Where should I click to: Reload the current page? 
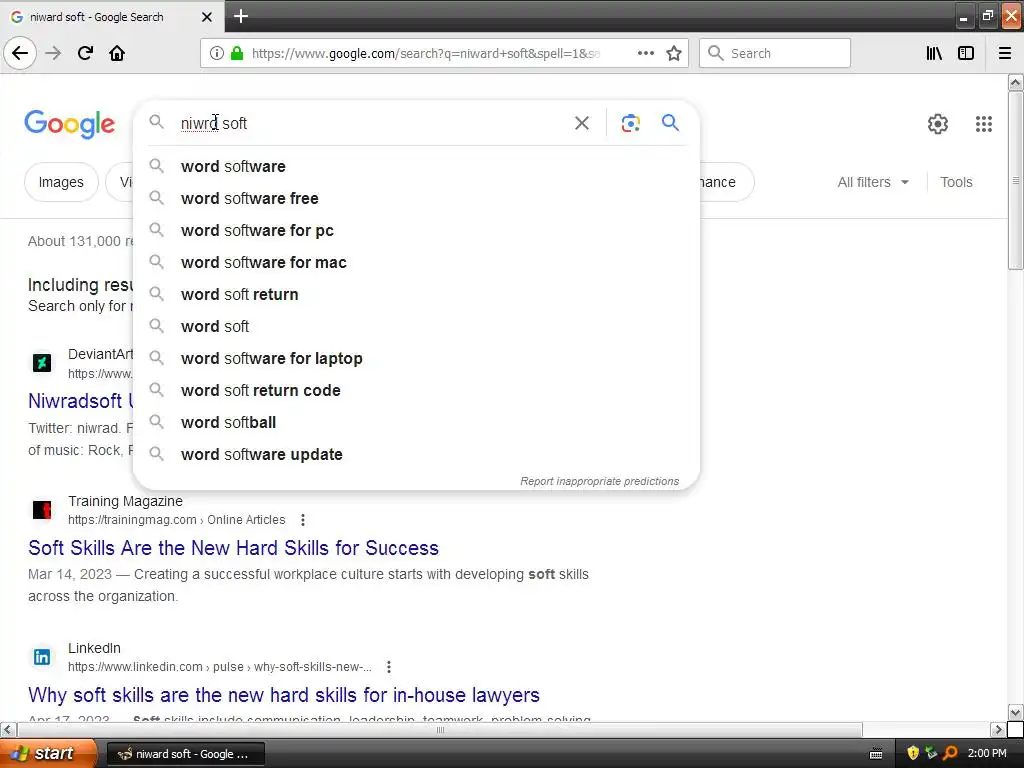pos(85,54)
